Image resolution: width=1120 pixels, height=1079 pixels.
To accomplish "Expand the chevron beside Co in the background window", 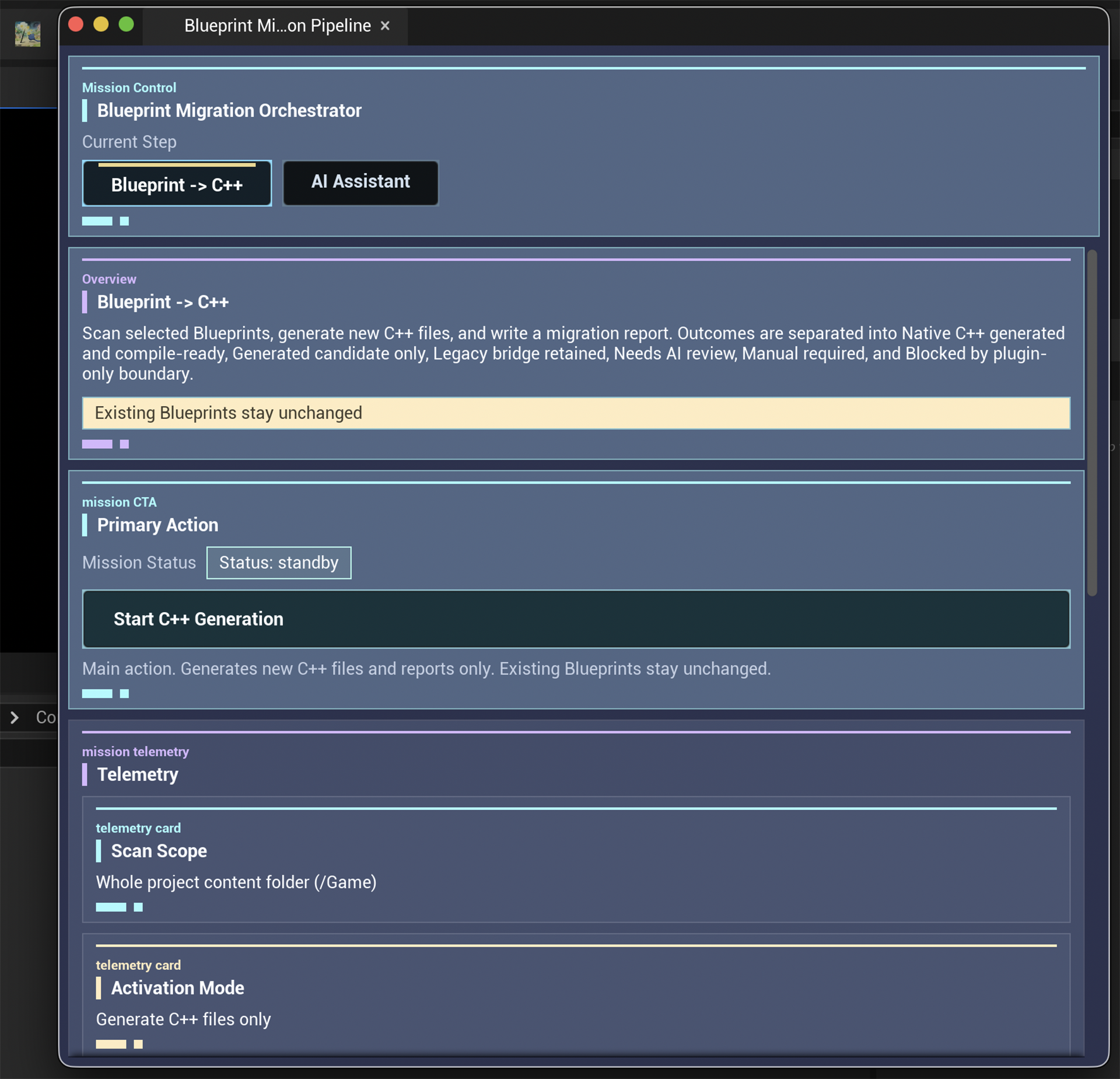I will click(x=15, y=717).
